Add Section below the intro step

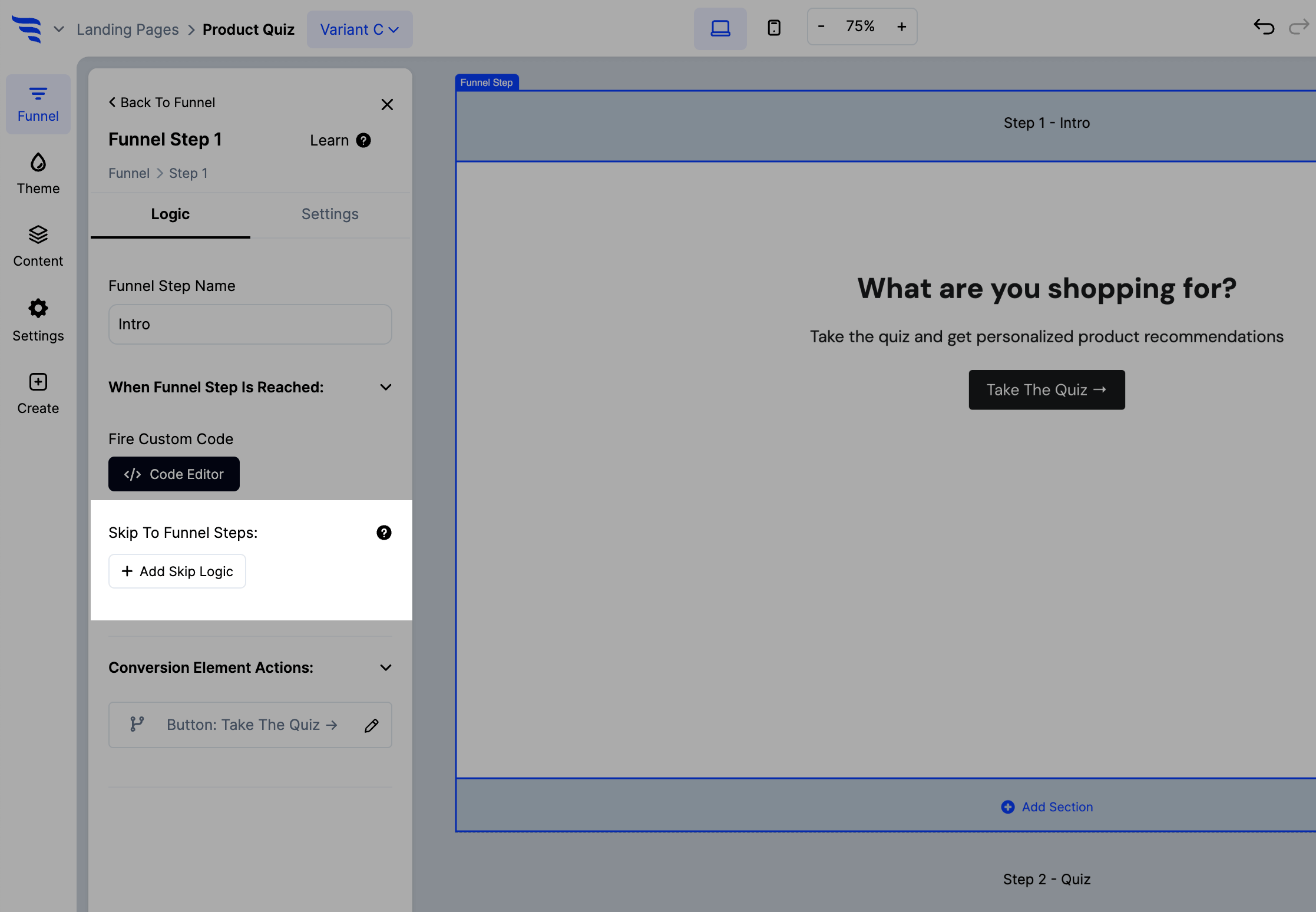click(x=1047, y=807)
